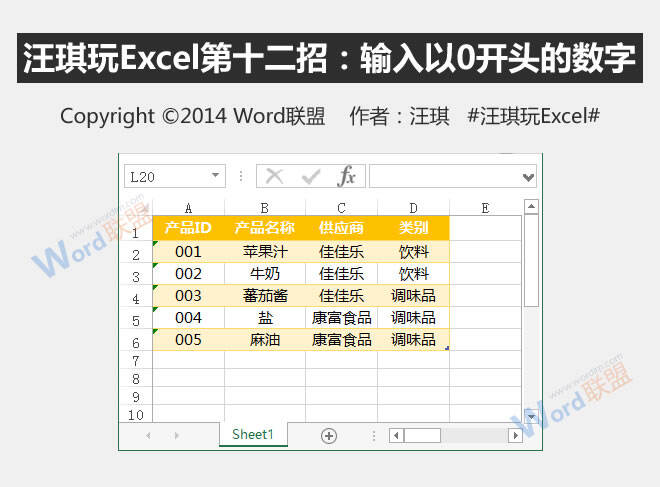660x487 pixels.
Task: Select row 8 header
Action: click(x=136, y=378)
